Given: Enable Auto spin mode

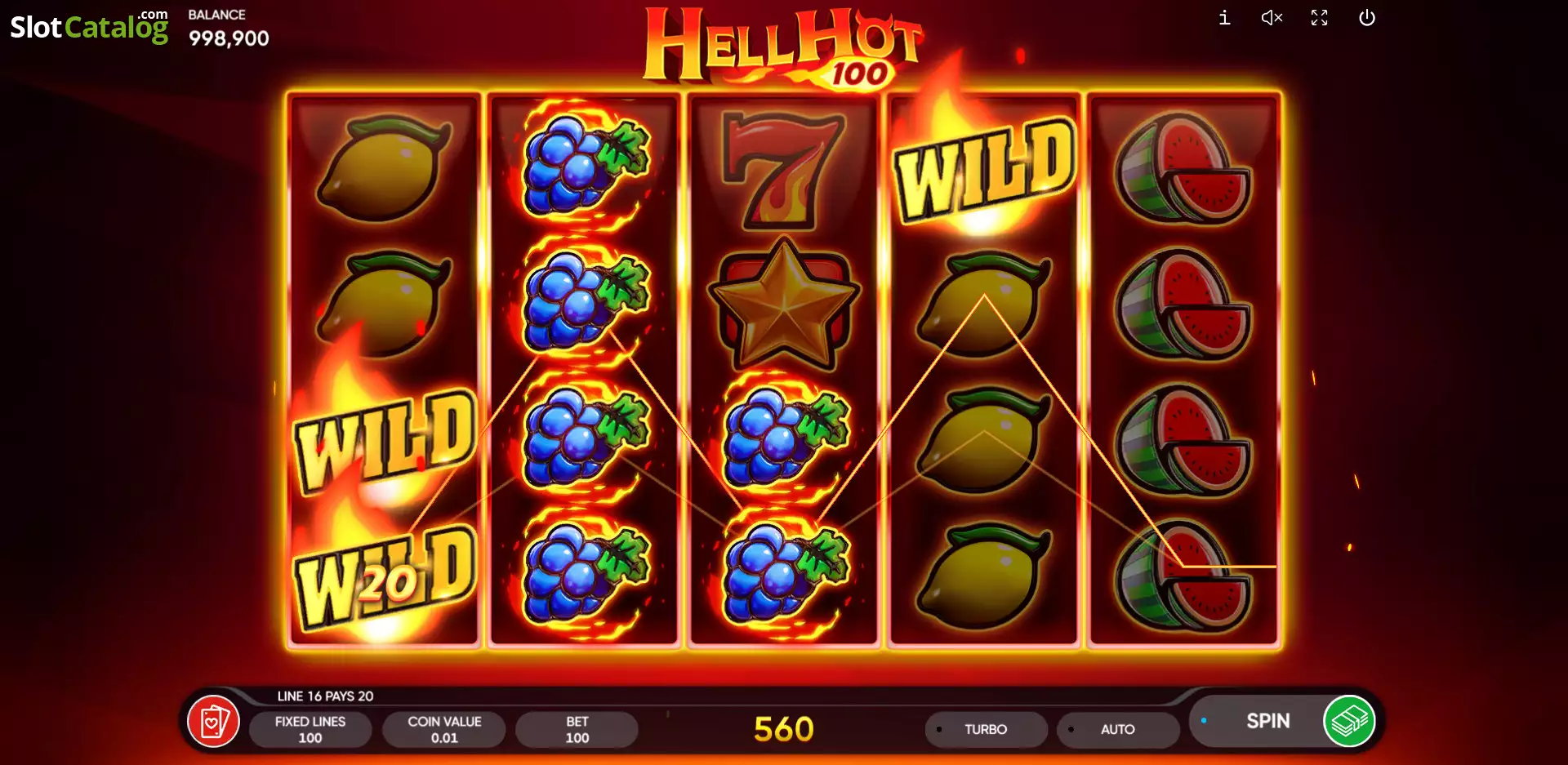Looking at the screenshot, I should click(1117, 729).
